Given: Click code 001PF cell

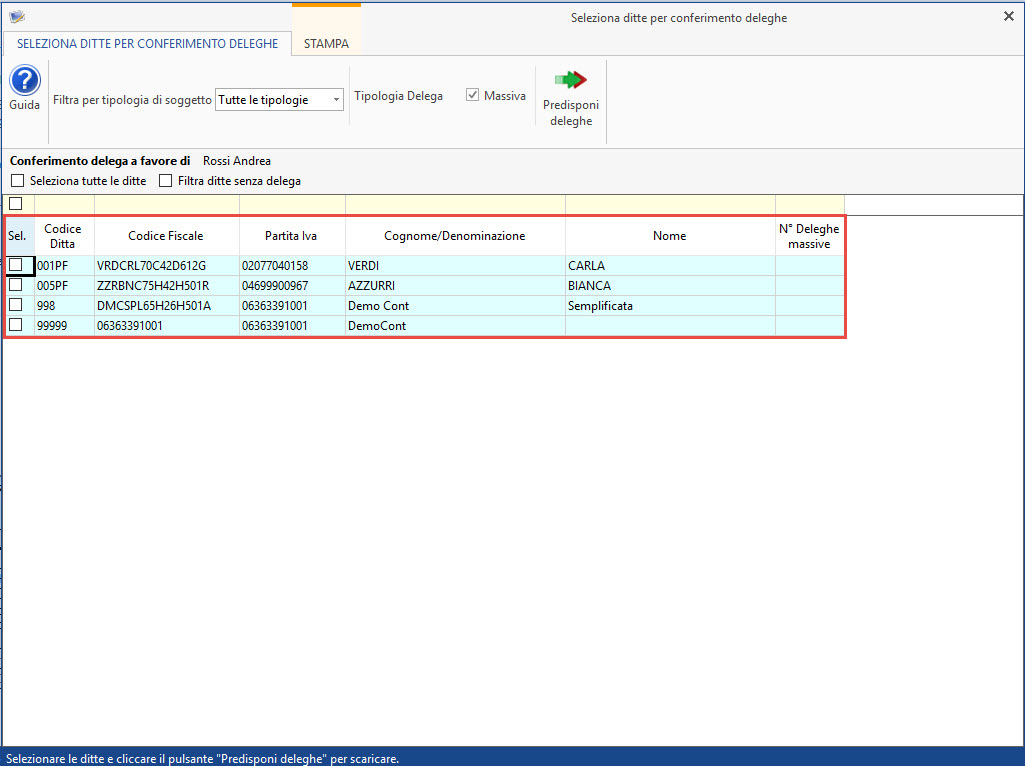Looking at the screenshot, I should tap(64, 265).
